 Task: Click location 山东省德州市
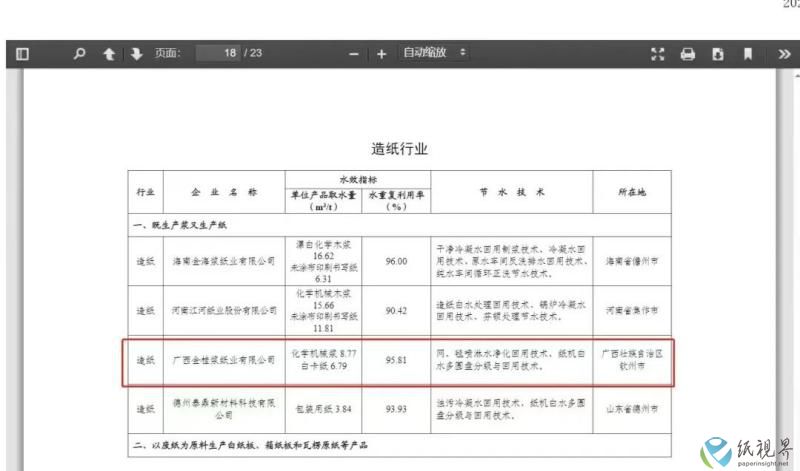[632, 409]
